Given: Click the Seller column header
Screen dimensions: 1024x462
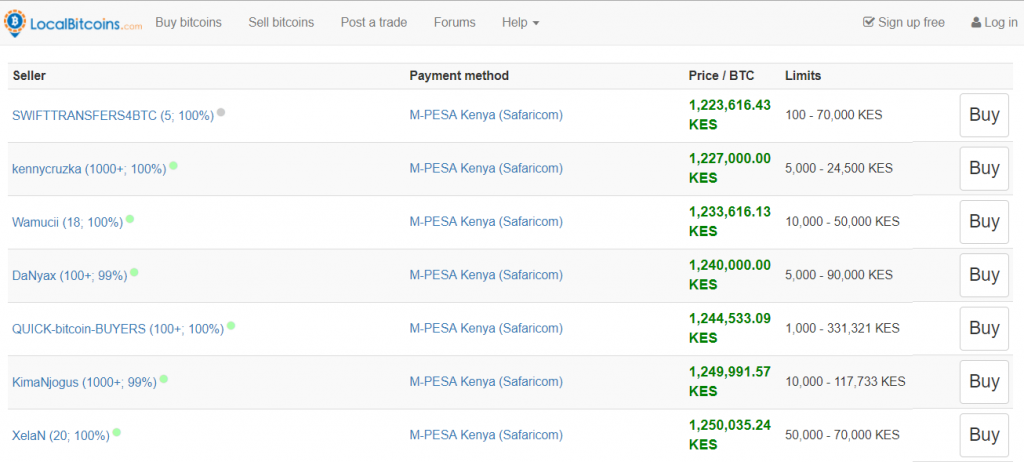Looking at the screenshot, I should click(x=29, y=76).
